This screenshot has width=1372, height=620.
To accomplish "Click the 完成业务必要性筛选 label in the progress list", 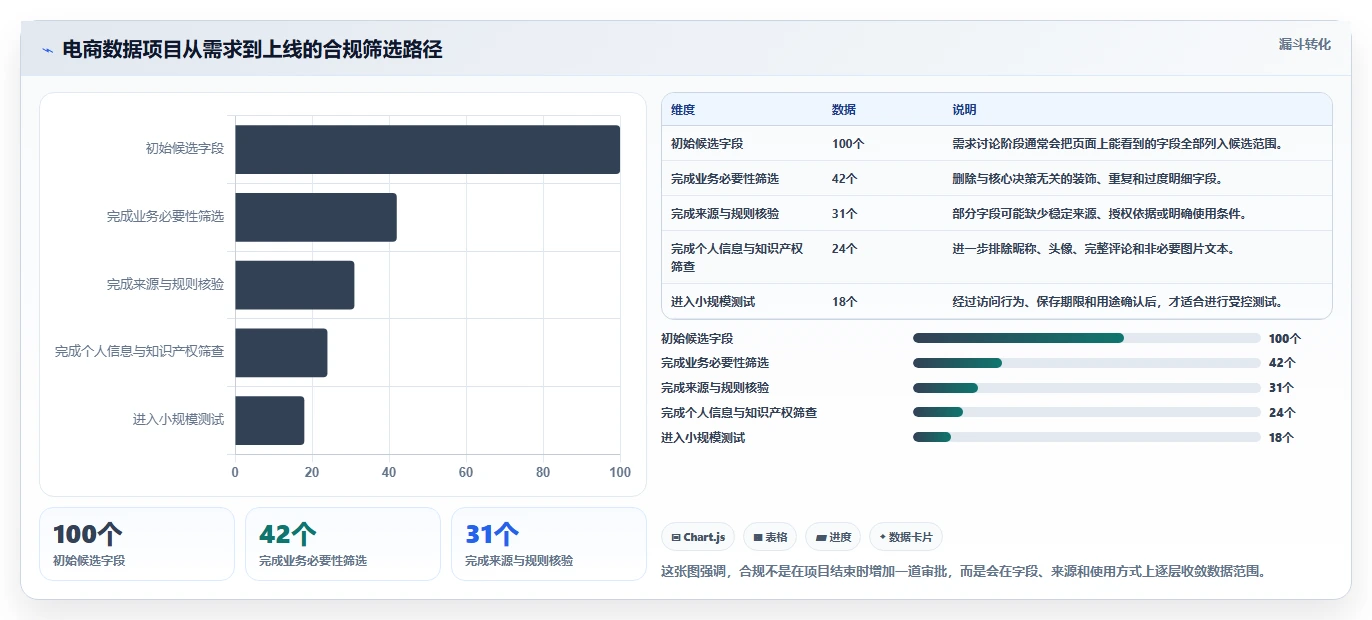I will 715,363.
